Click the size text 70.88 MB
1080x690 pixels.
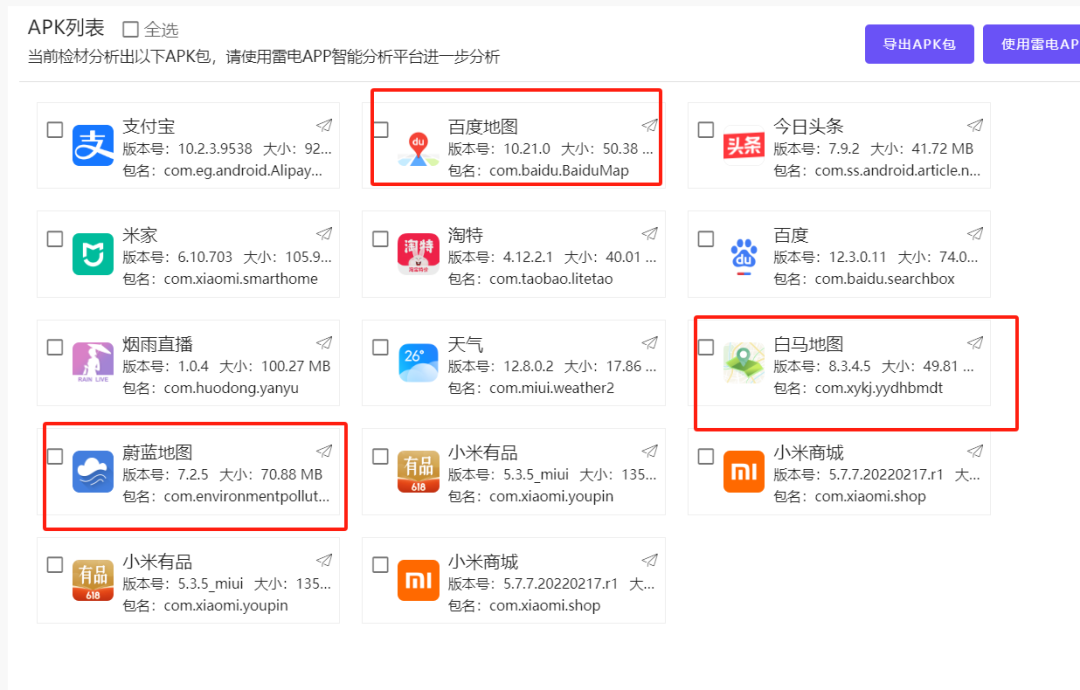pos(291,475)
